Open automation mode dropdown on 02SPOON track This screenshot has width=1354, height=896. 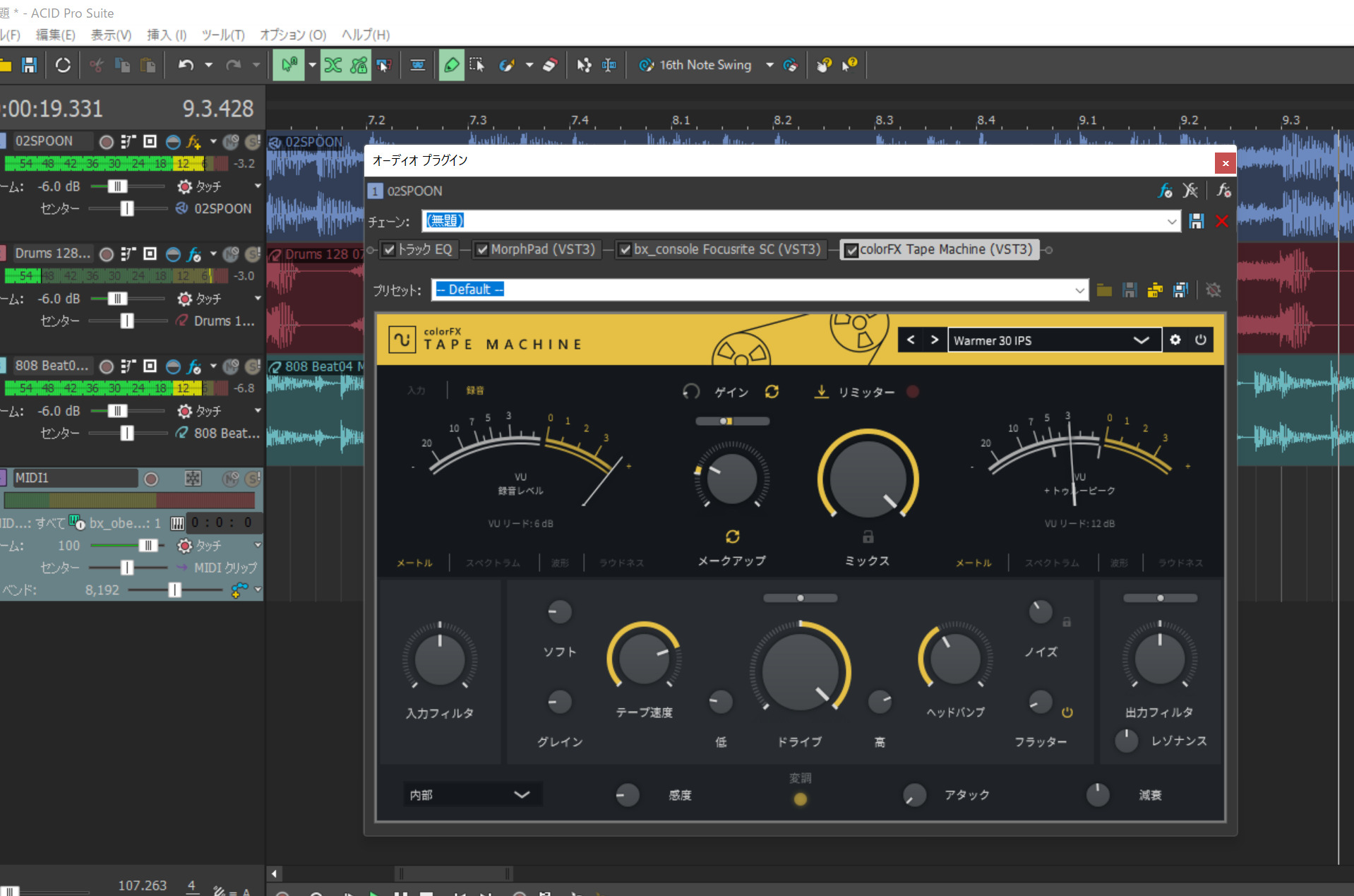point(258,186)
